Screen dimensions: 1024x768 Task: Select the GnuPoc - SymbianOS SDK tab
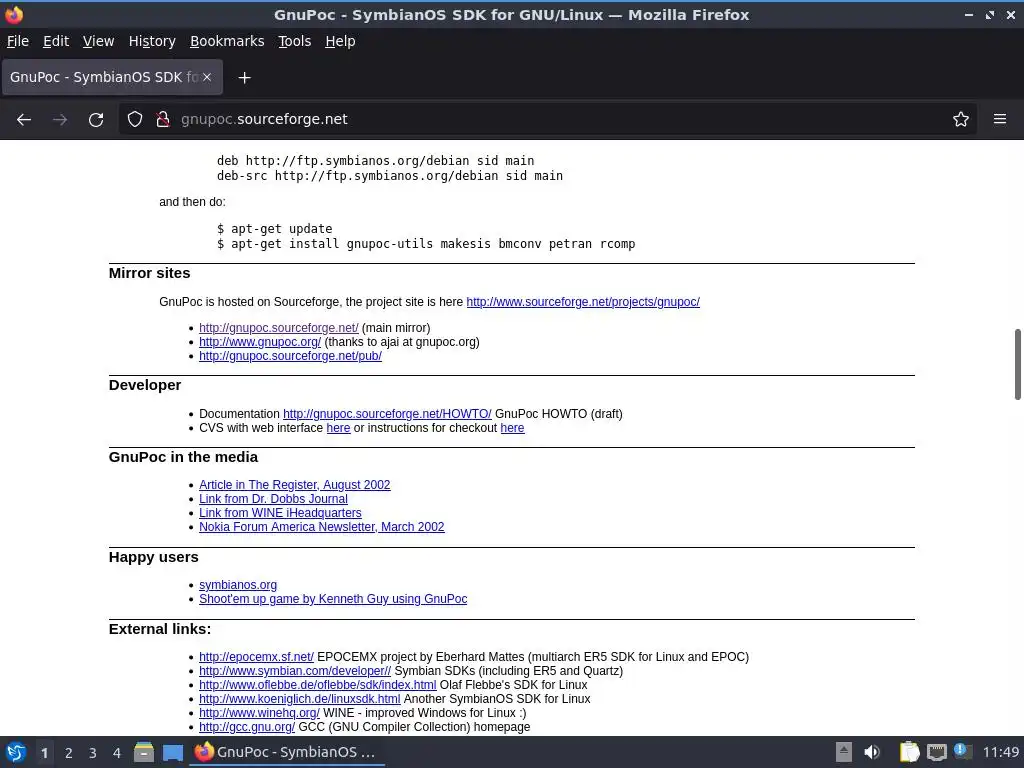pyautogui.click(x=112, y=77)
